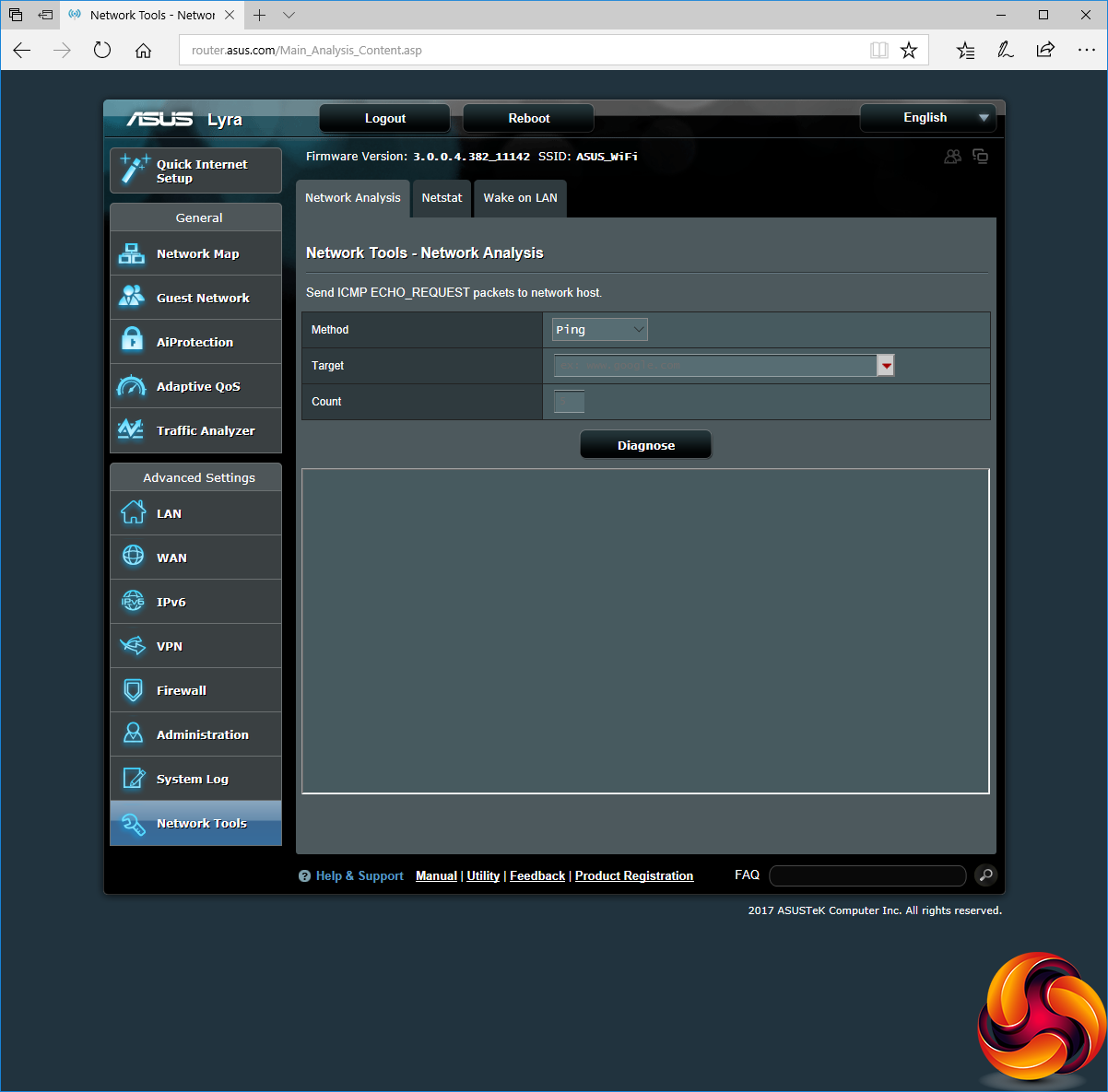Screen dimensions: 1108x1092
Task: Refresh the browser page
Action: (102, 51)
